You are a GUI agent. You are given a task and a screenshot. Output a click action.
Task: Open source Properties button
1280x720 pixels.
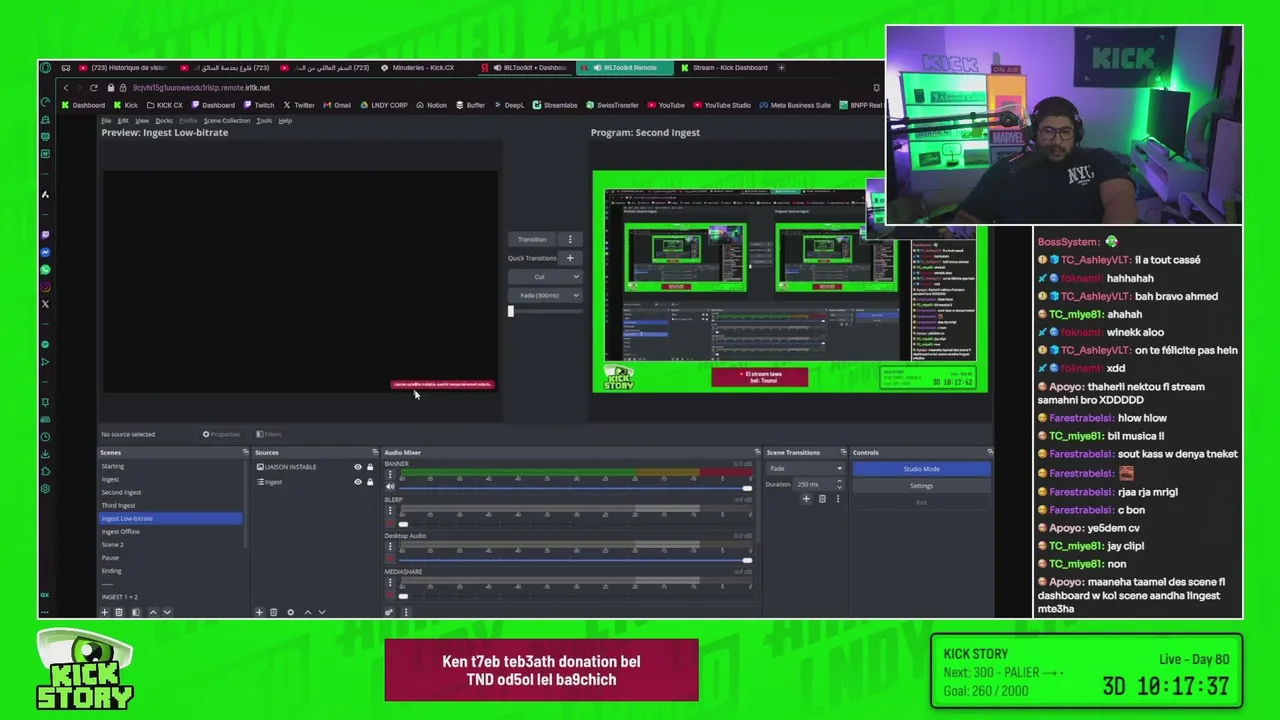[x=222, y=434]
